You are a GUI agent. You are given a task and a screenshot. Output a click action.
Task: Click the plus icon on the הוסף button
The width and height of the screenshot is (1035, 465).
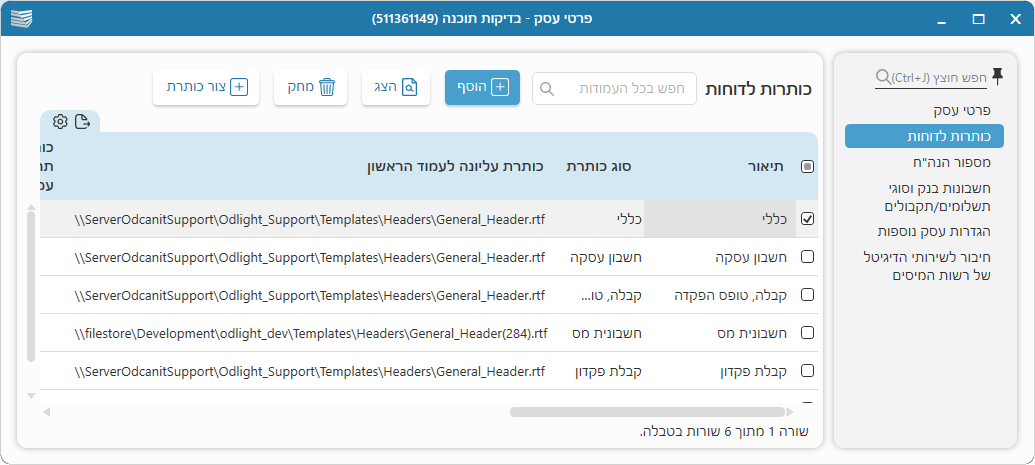[x=500, y=88]
